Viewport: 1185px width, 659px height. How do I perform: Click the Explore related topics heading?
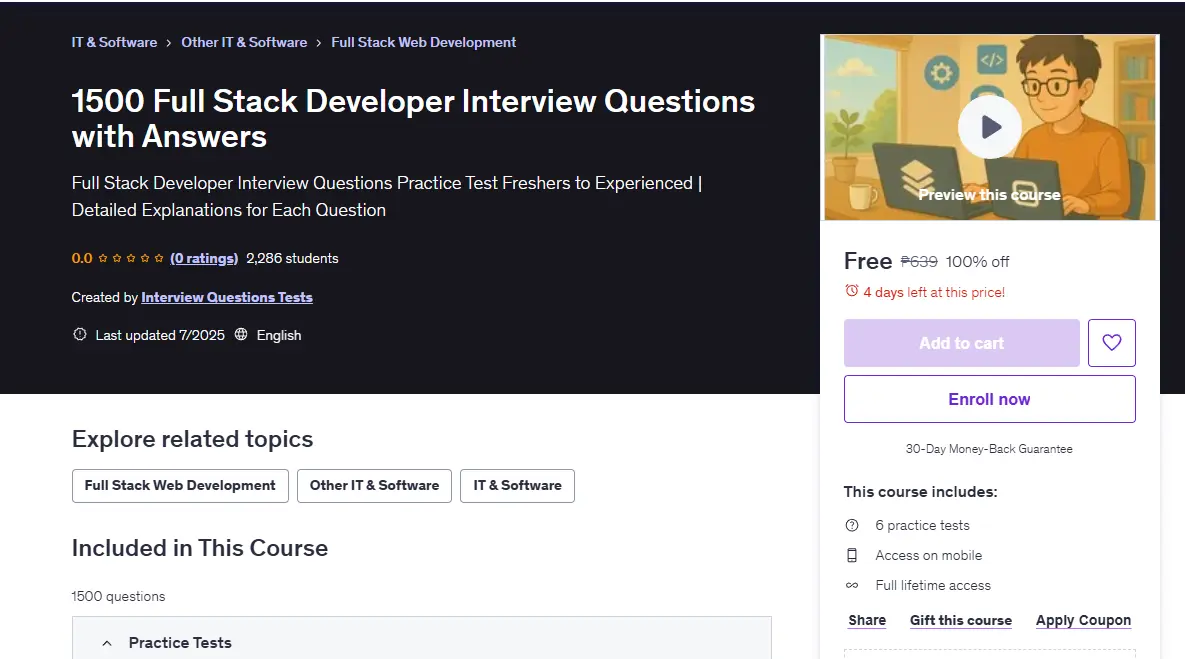[x=192, y=439]
